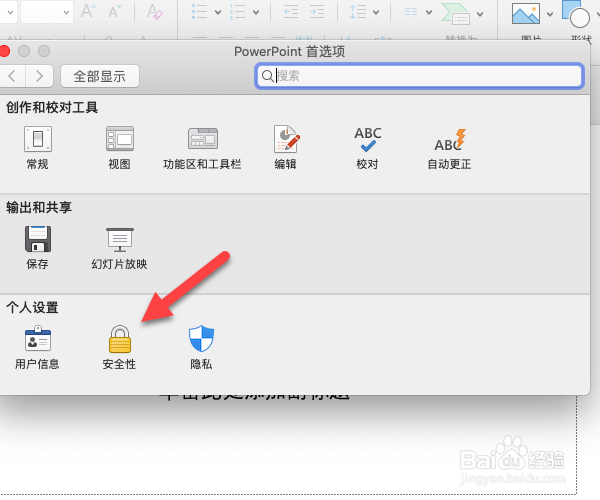Open the columns tool in ribbon

(411, 12)
